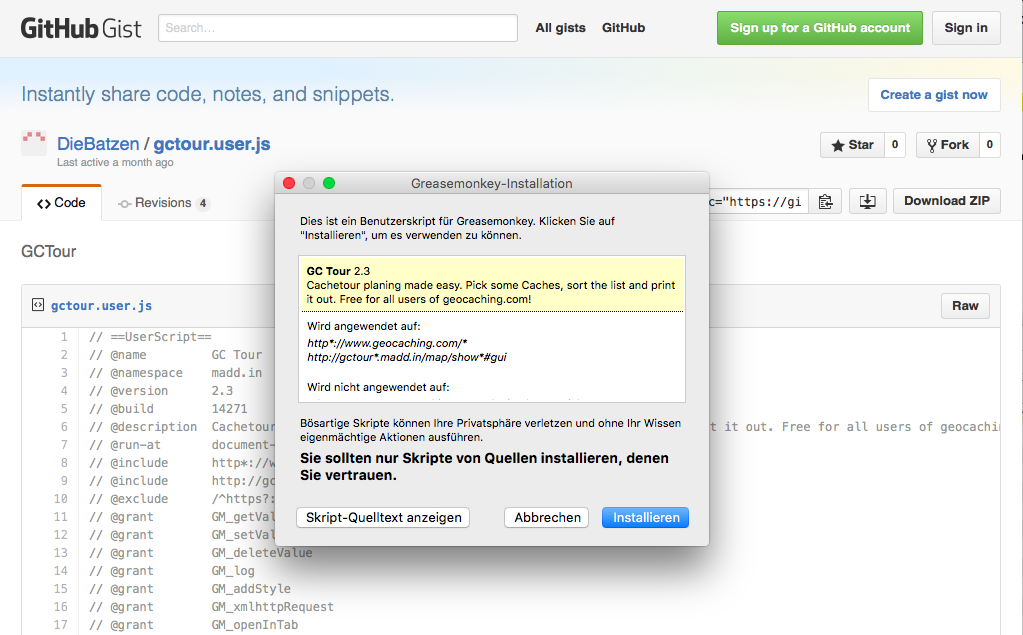The height and width of the screenshot is (635, 1023).
Task: Open the gctour.user.js gist title link
Action: coord(211,144)
